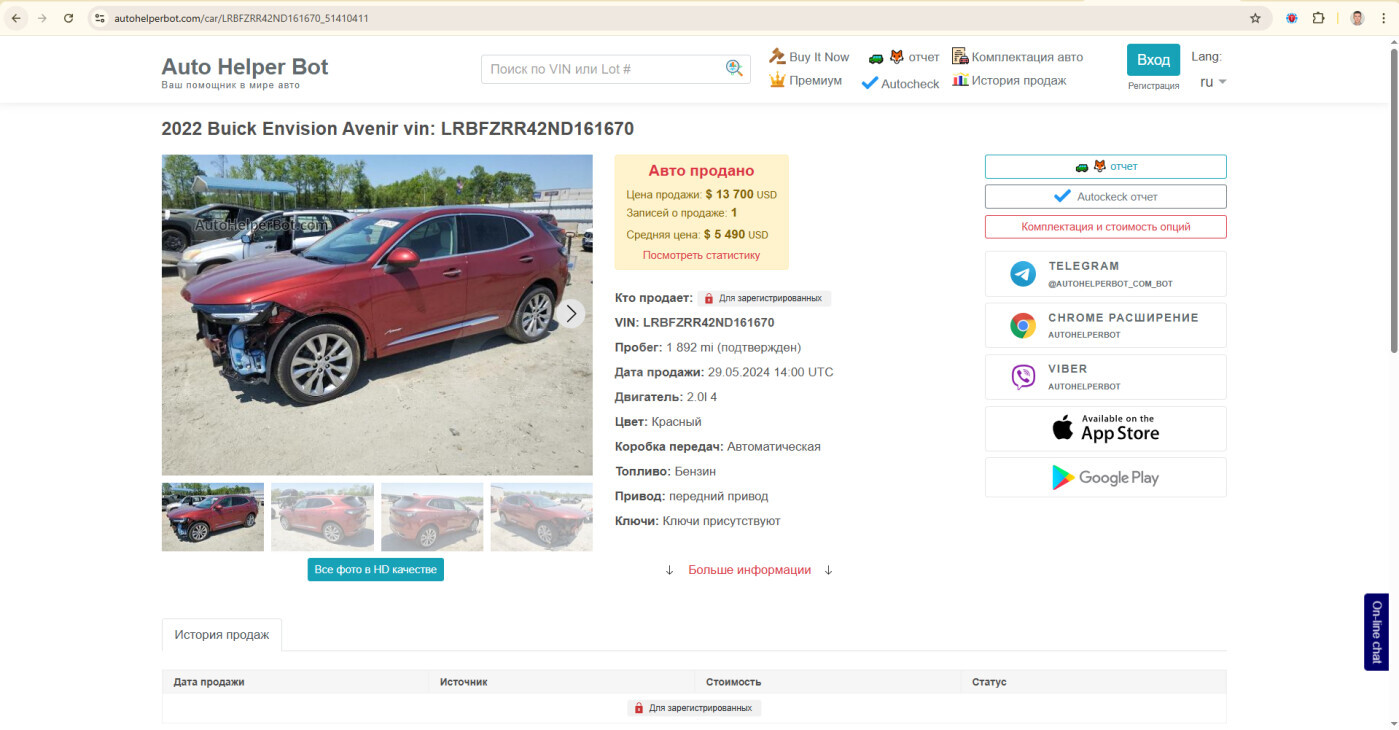The image size is (1399, 730).
Task: Click the sale price $ 13 700 value
Action: 729,195
